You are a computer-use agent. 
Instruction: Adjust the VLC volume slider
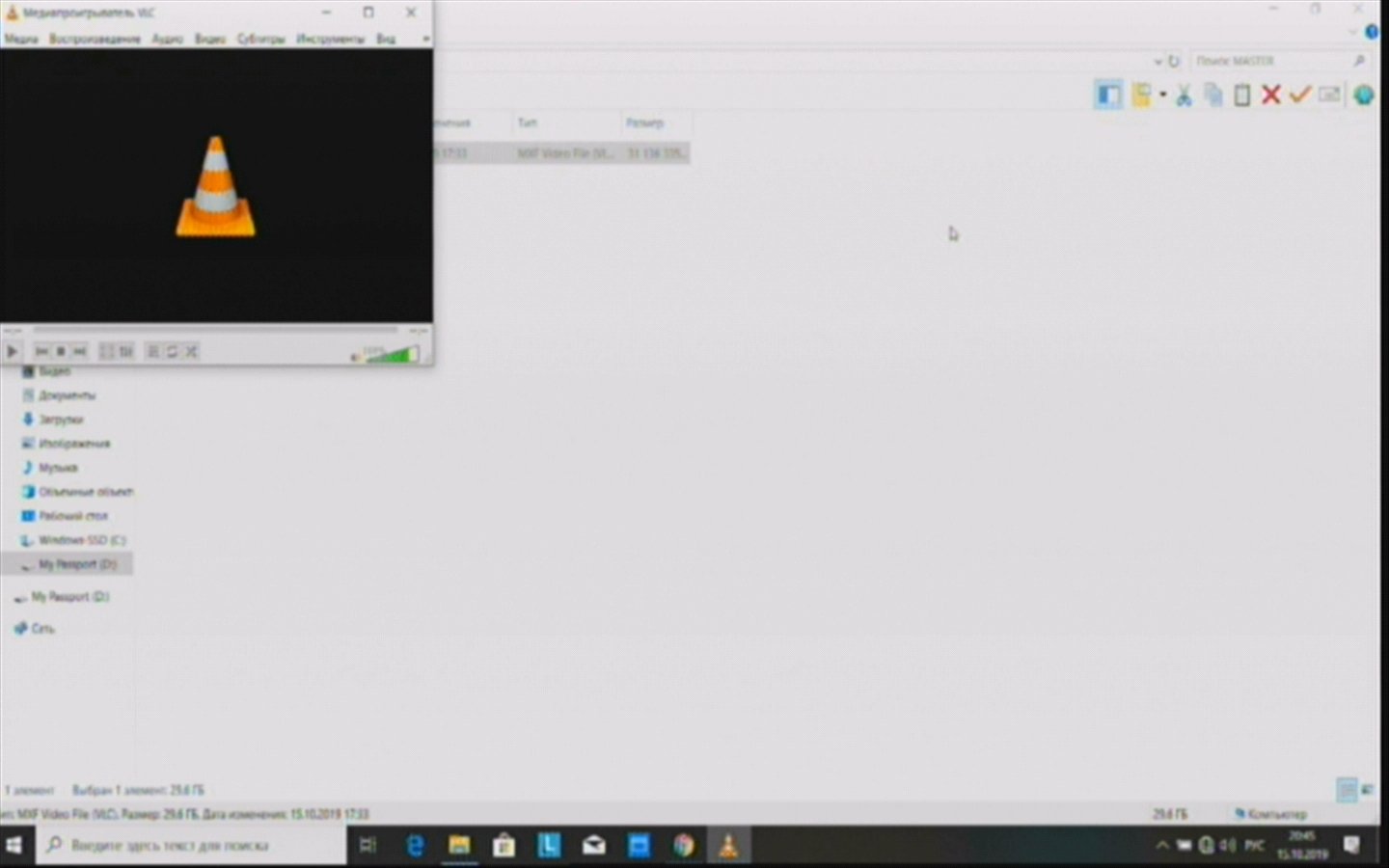pos(392,355)
